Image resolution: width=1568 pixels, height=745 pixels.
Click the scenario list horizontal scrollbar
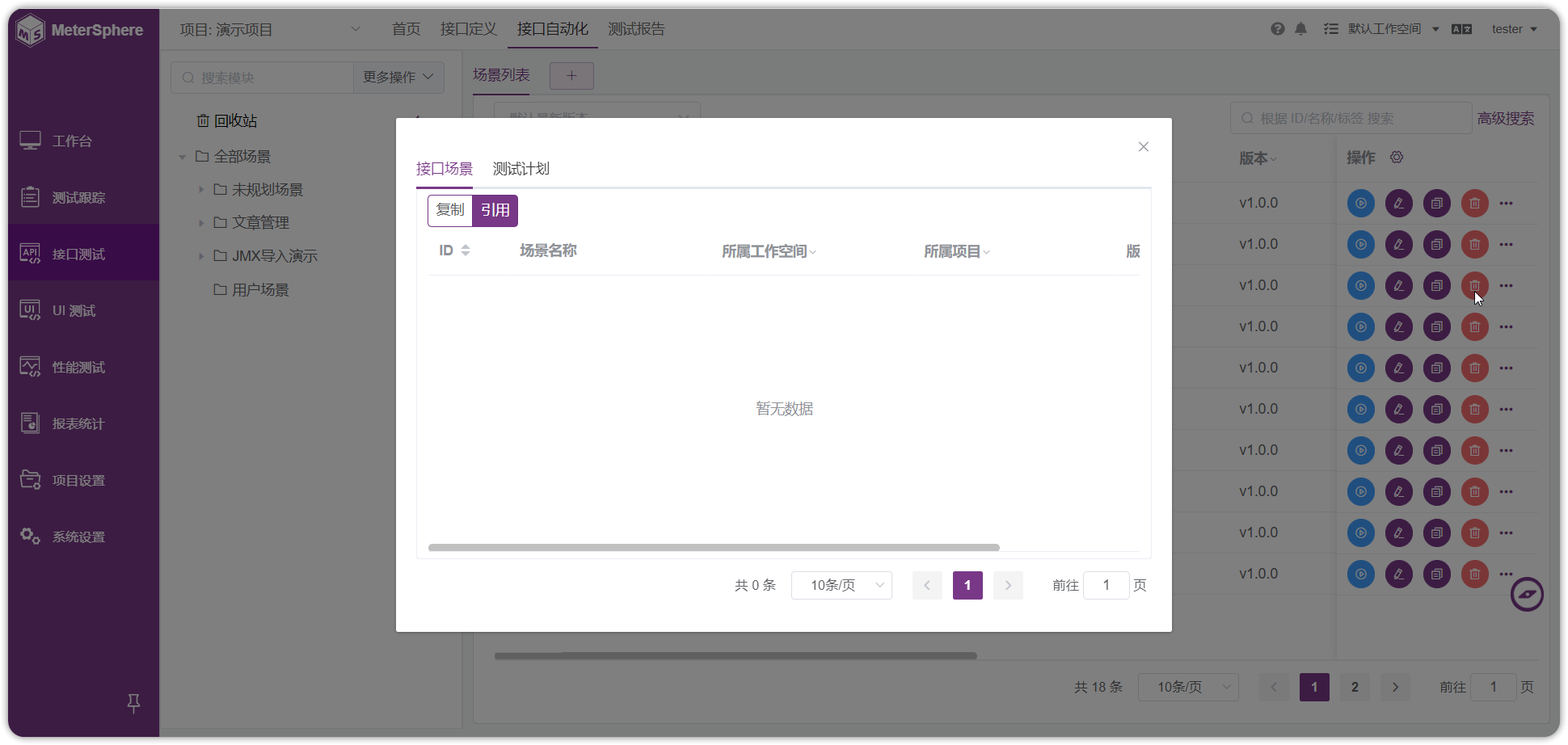(x=736, y=656)
